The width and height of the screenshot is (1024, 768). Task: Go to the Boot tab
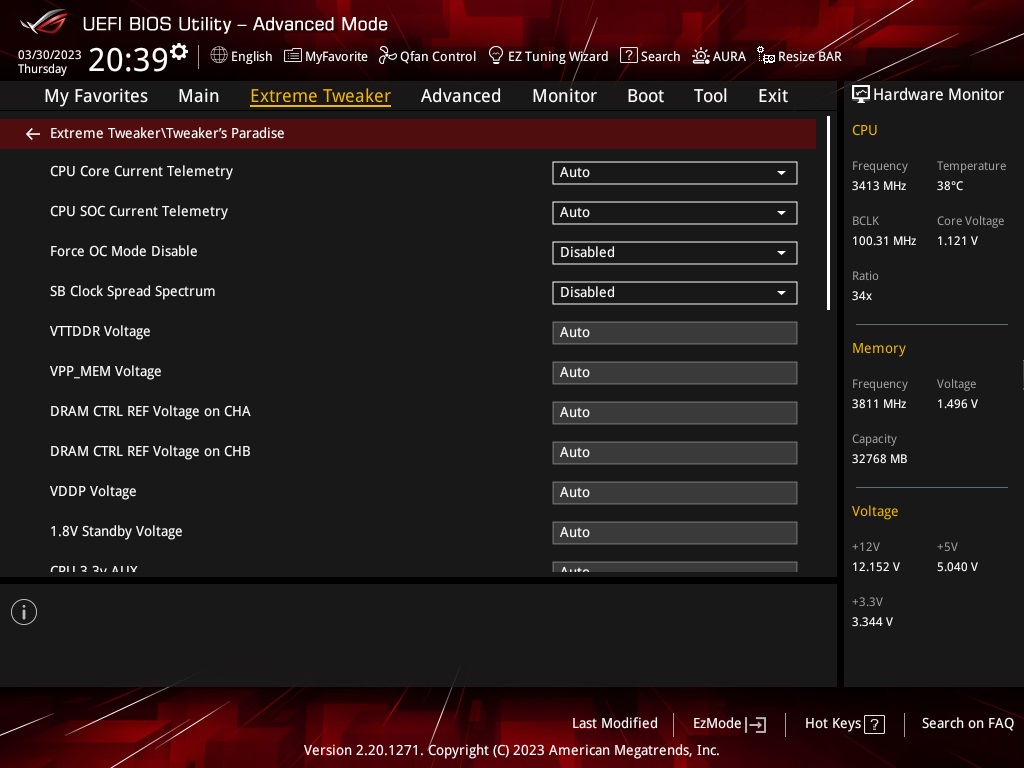point(645,96)
